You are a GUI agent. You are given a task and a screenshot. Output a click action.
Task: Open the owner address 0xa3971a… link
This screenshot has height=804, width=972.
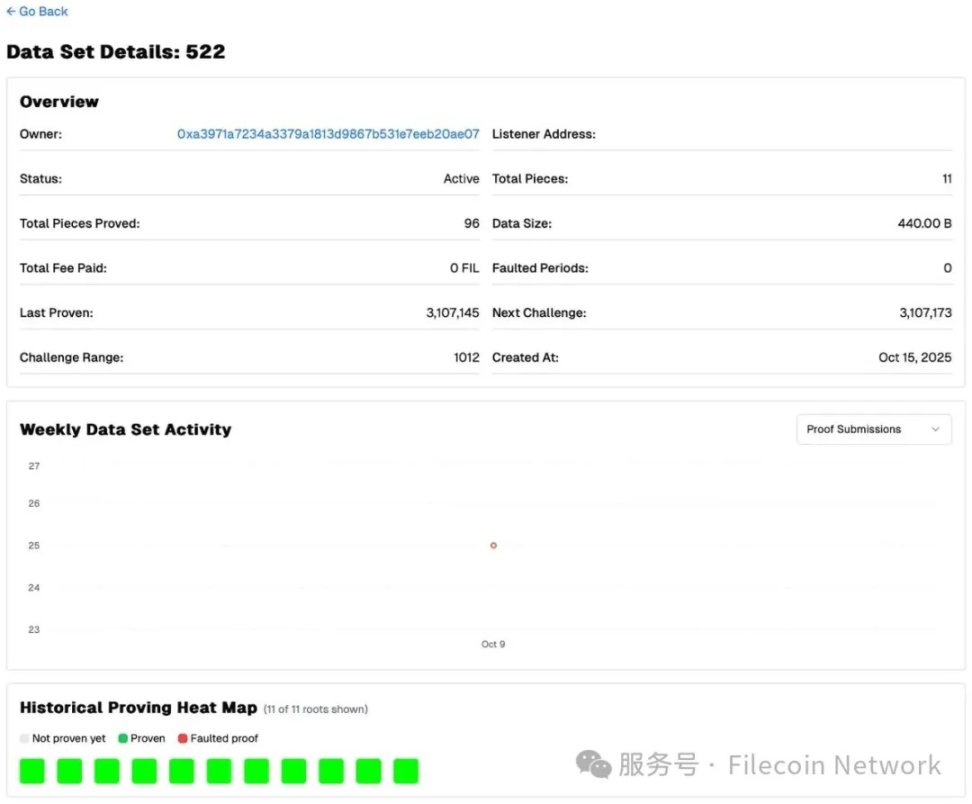click(328, 134)
